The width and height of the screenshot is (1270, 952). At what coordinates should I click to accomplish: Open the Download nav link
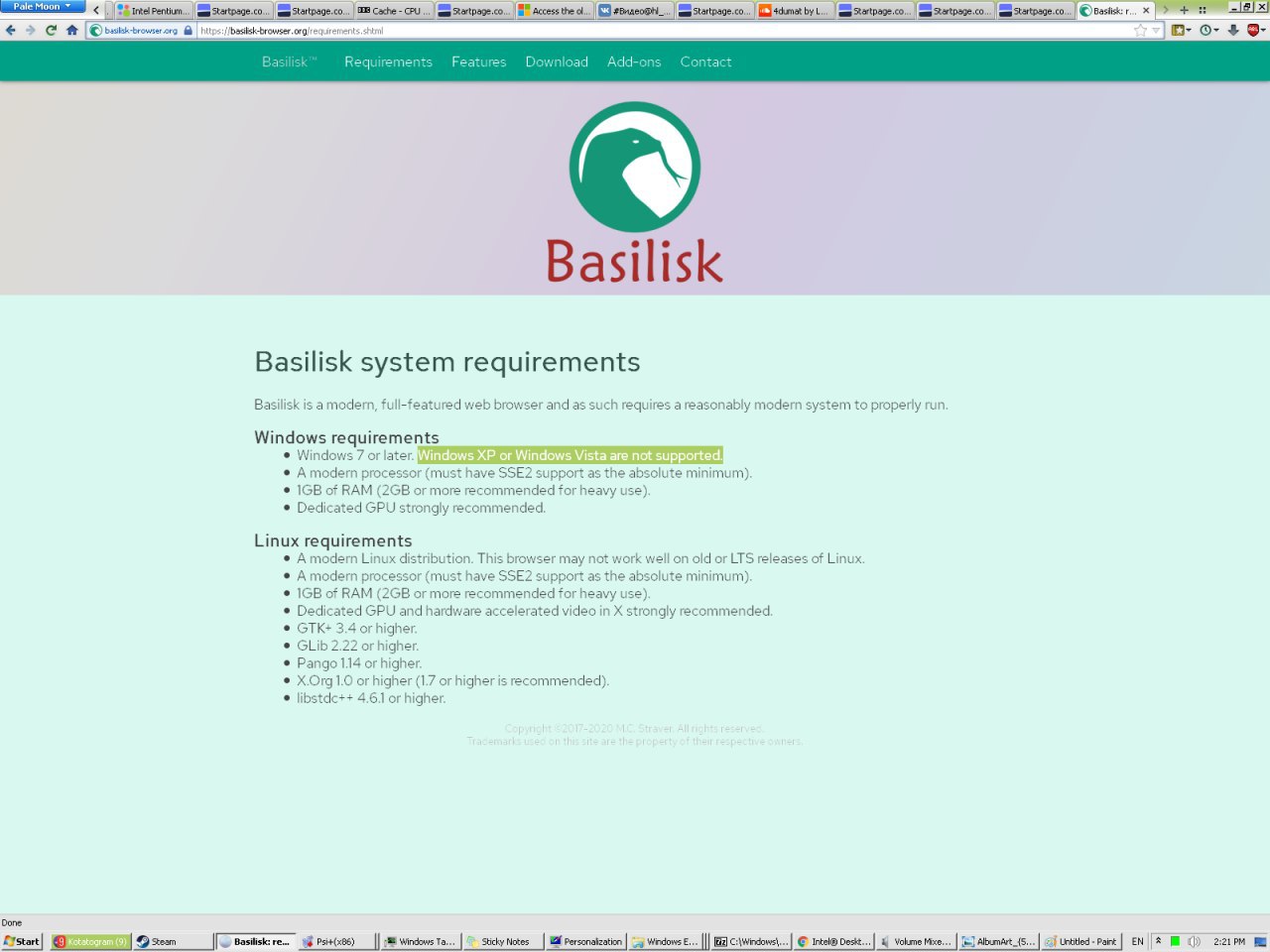tap(557, 61)
